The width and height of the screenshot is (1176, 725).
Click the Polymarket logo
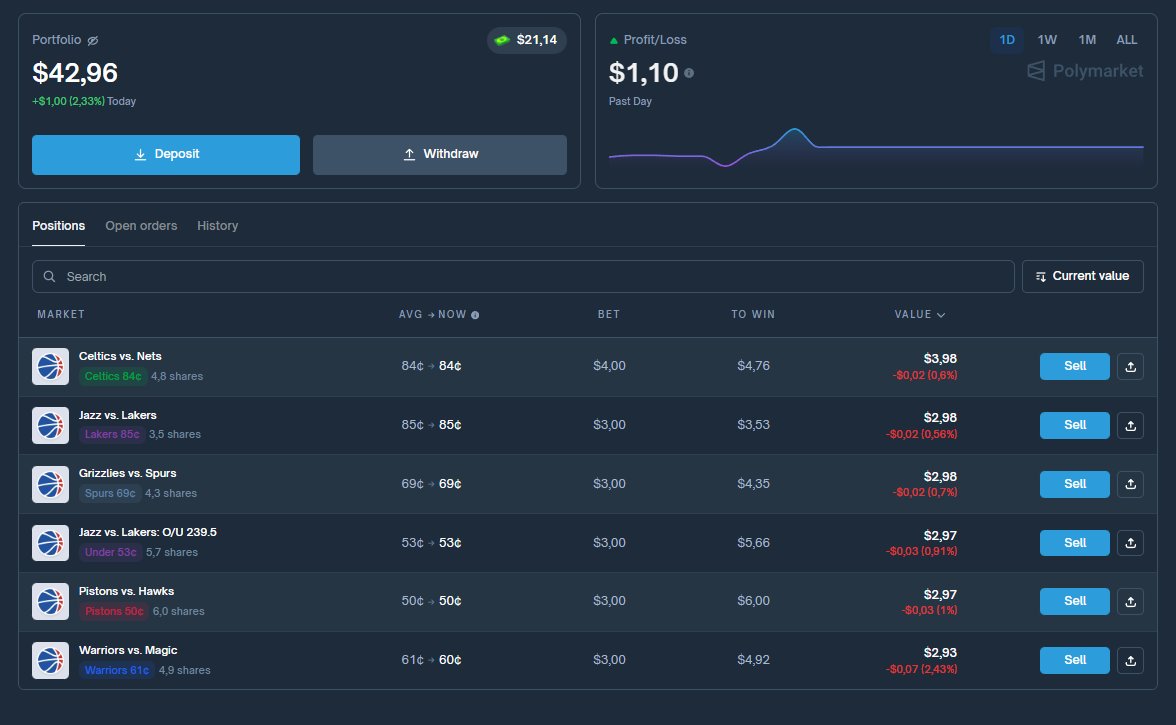coord(1084,70)
